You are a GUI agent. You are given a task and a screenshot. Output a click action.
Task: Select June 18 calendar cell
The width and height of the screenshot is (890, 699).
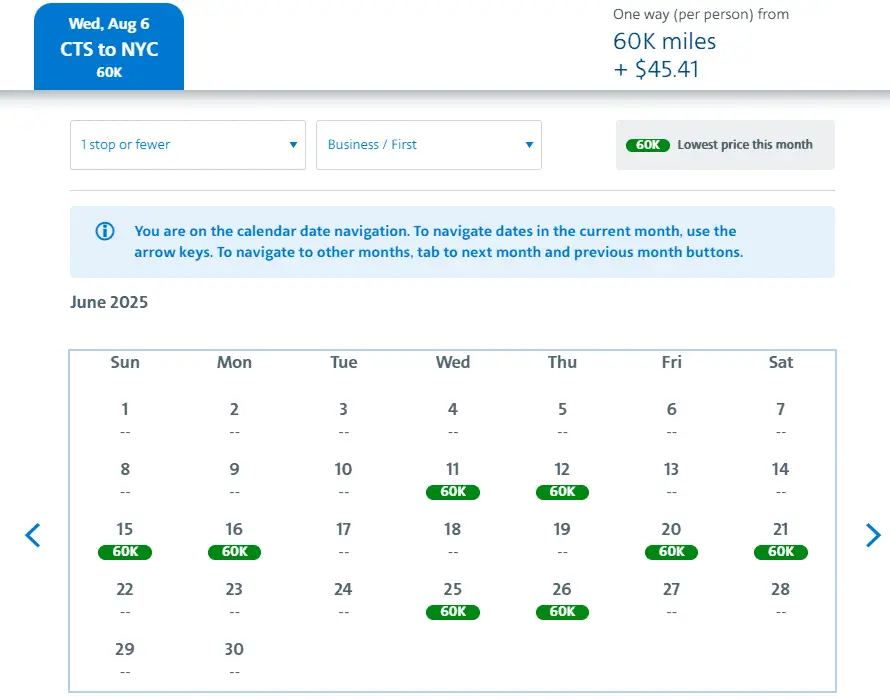[453, 538]
